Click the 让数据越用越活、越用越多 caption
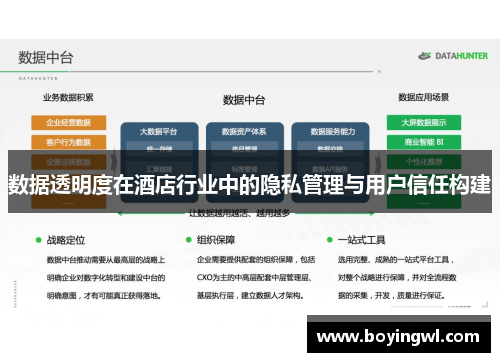The image size is (500, 362). pyautogui.click(x=239, y=213)
